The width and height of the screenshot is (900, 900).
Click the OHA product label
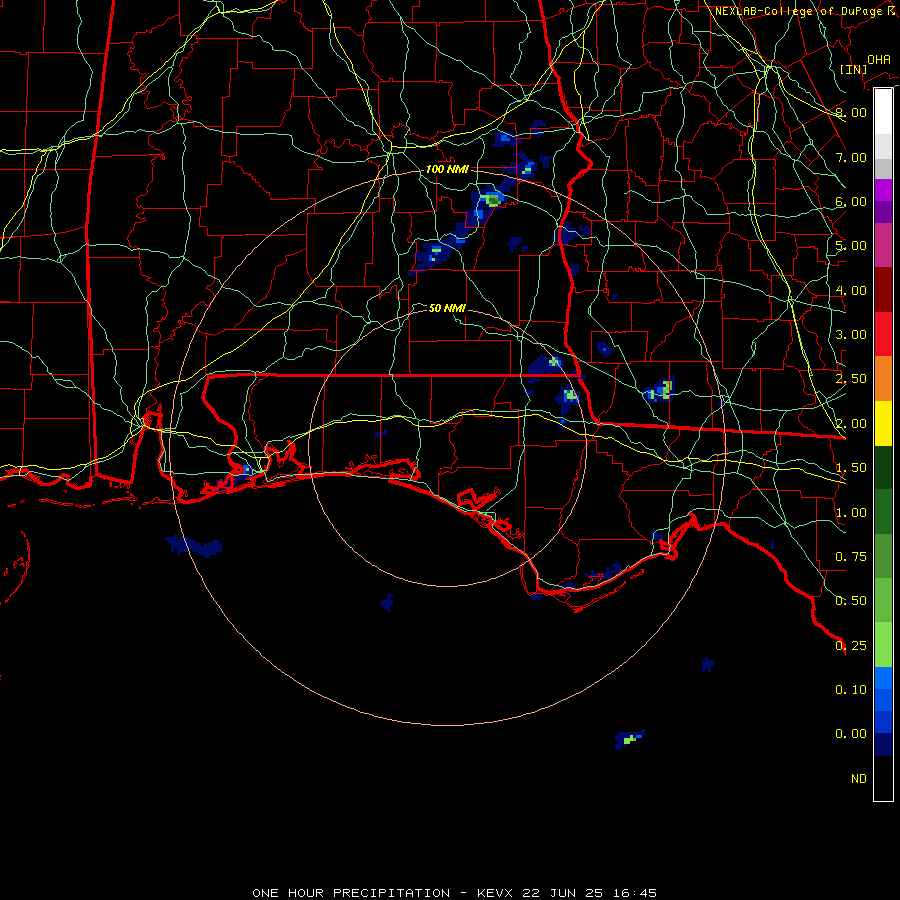(879, 60)
